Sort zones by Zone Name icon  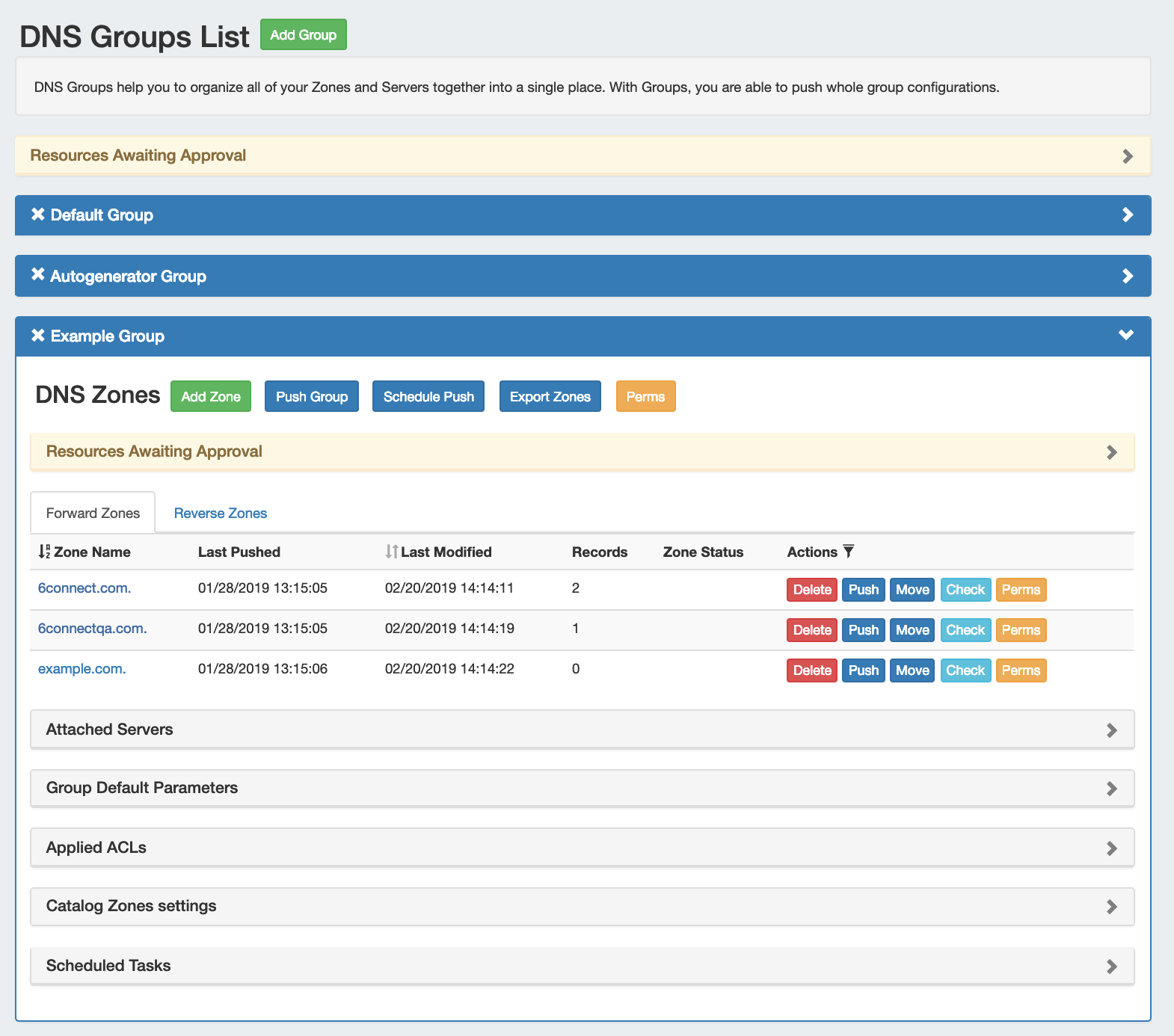click(44, 552)
